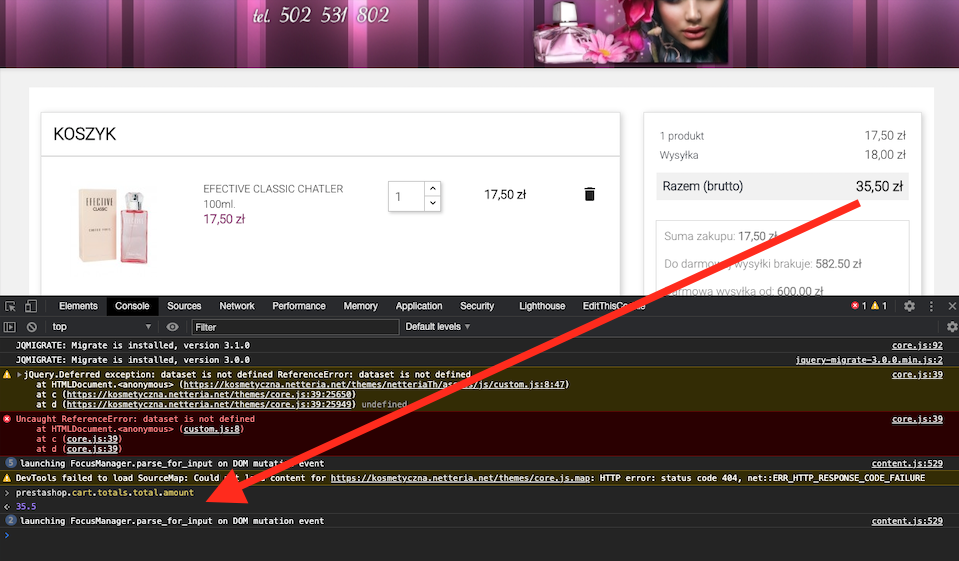
Task: Open the Performance tab
Action: [298, 306]
